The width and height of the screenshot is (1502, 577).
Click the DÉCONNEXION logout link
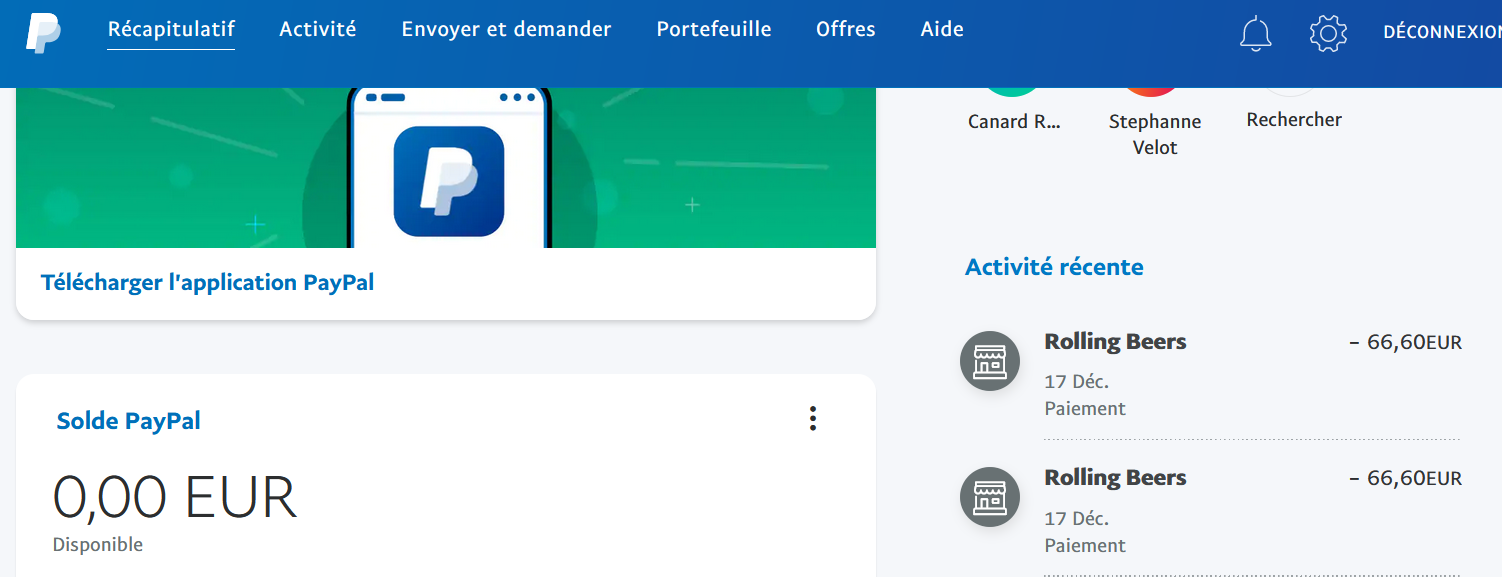pyautogui.click(x=1442, y=32)
